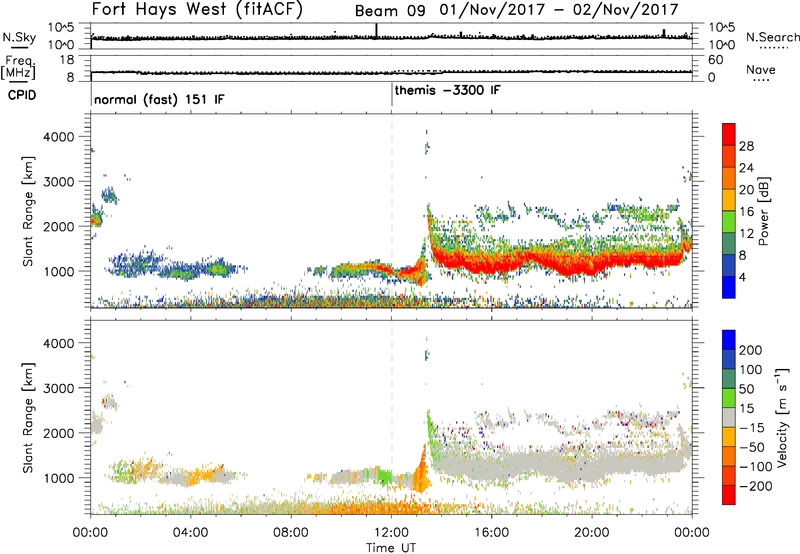
Task: Click the "Velocity [m s⁻¹]" colorbar label
Action: 782,417
